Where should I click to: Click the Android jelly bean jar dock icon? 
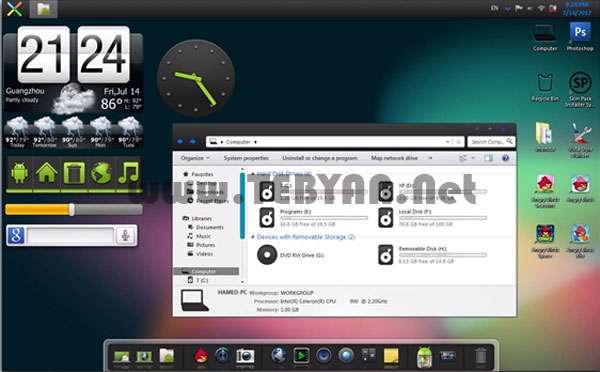point(424,357)
